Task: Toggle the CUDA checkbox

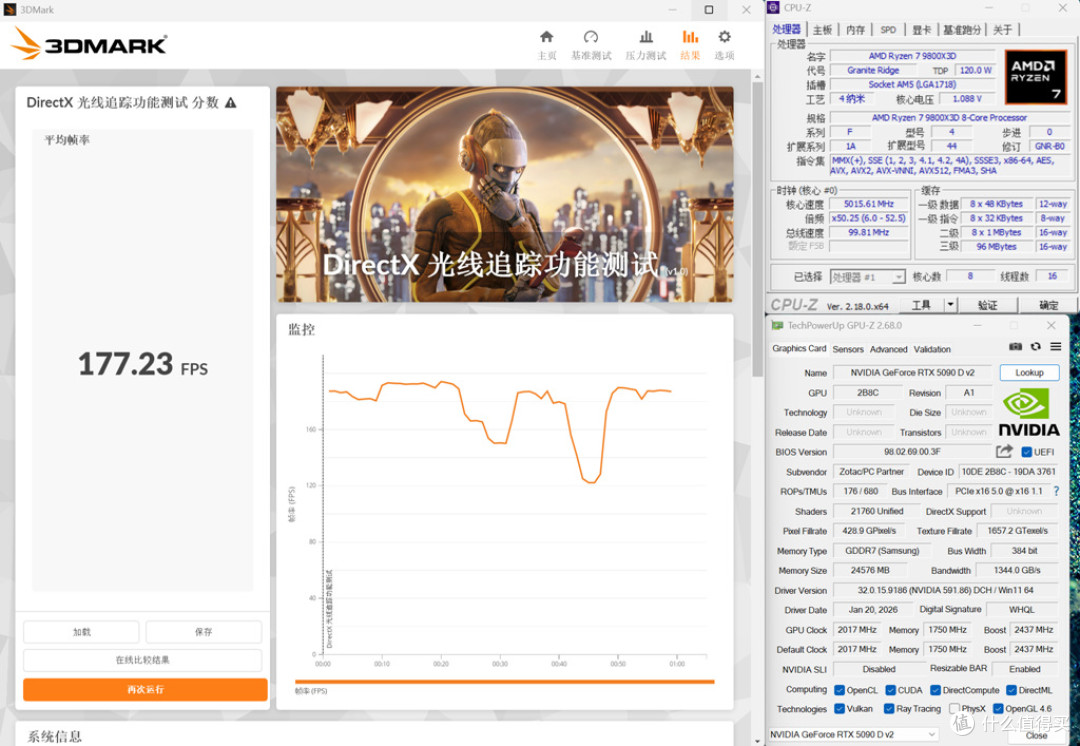Action: pos(890,690)
